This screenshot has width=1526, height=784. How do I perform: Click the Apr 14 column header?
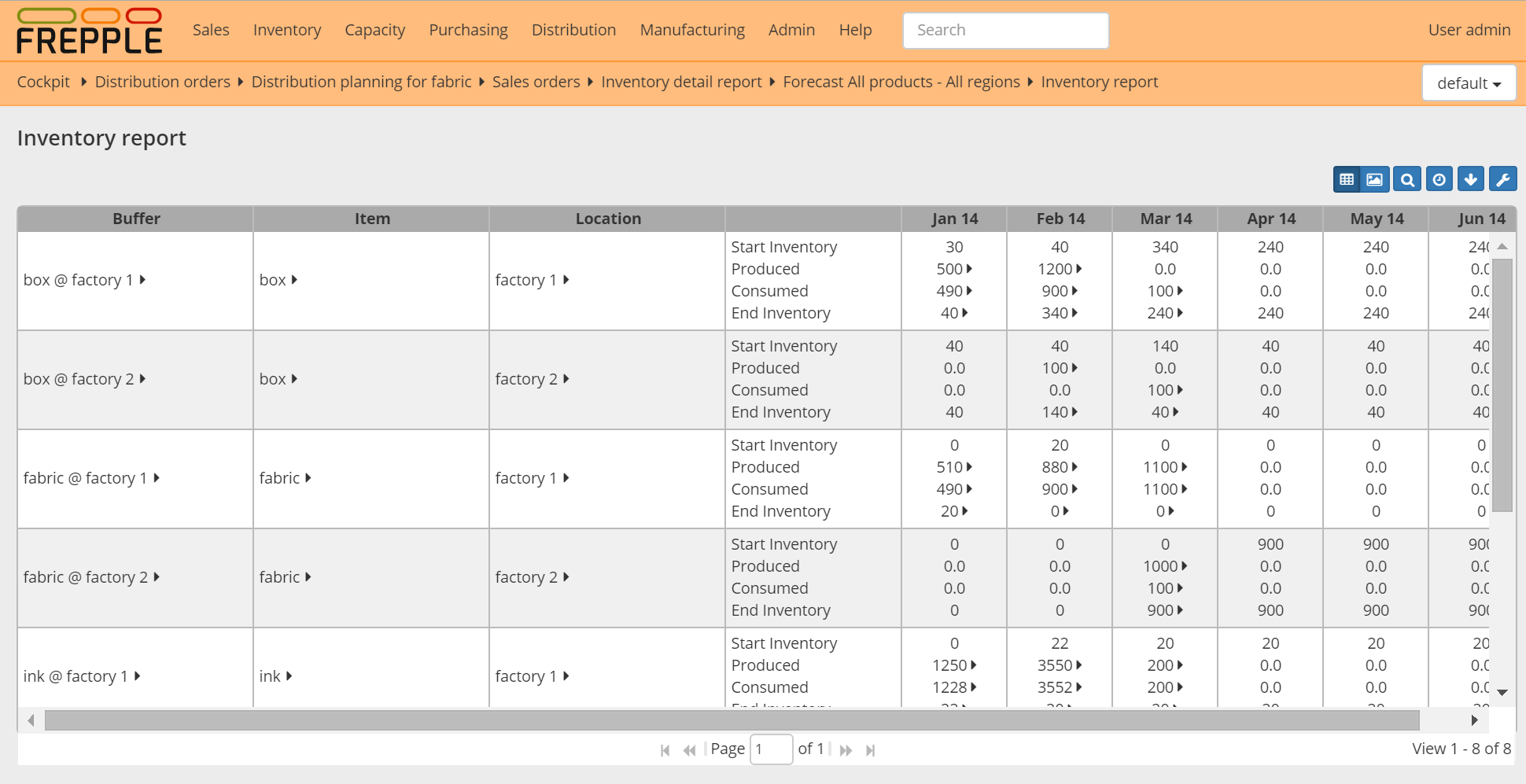(x=1271, y=219)
